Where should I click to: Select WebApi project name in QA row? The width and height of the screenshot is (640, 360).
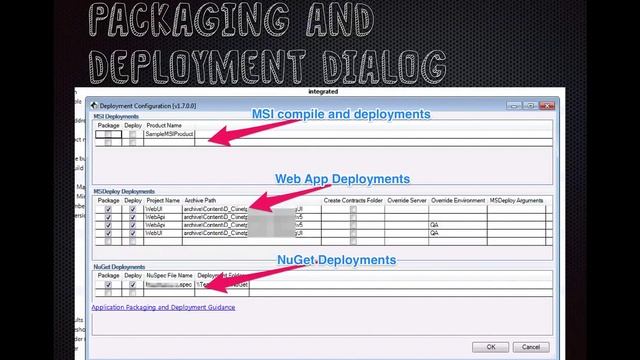[163, 225]
